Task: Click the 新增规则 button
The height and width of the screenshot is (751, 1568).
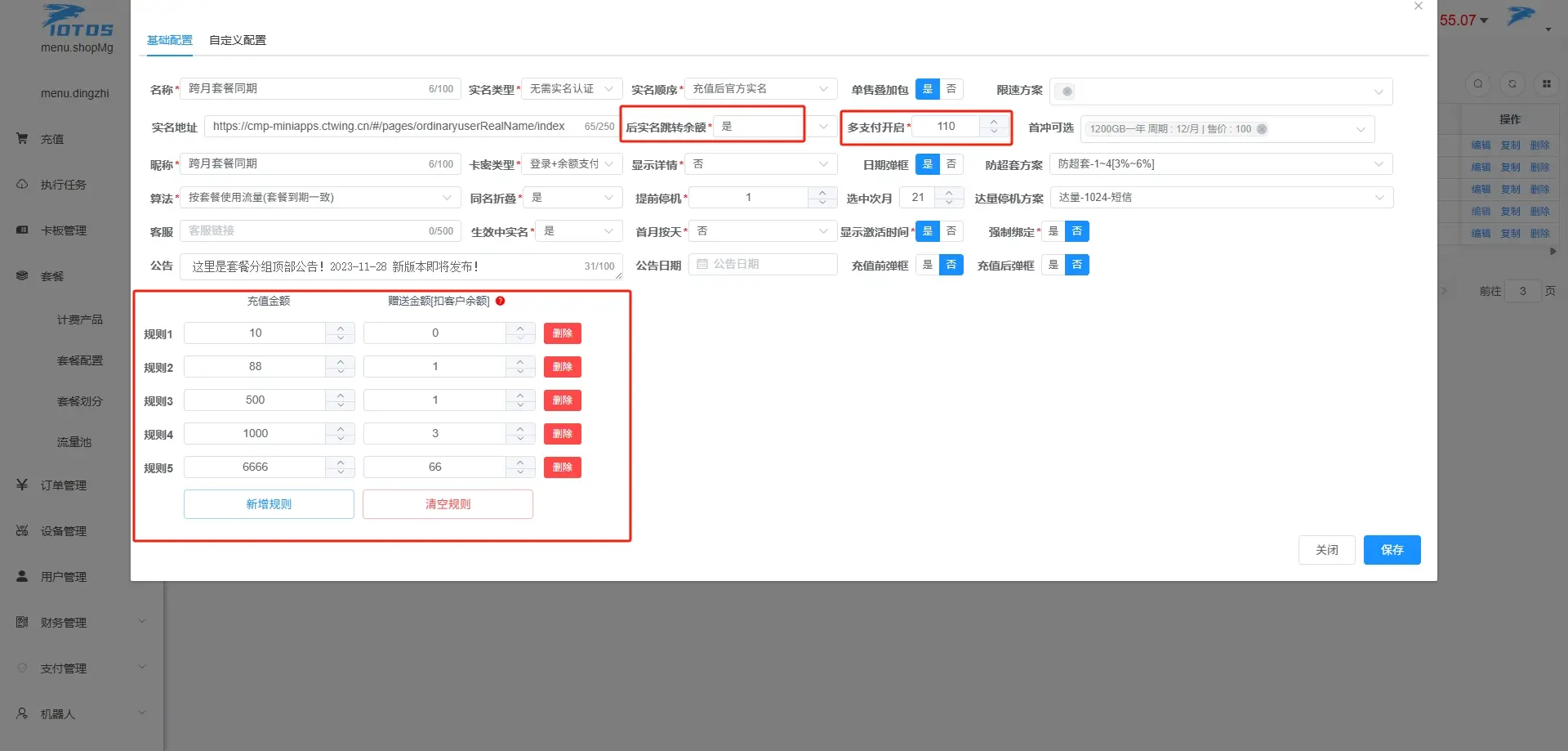Action: (269, 504)
